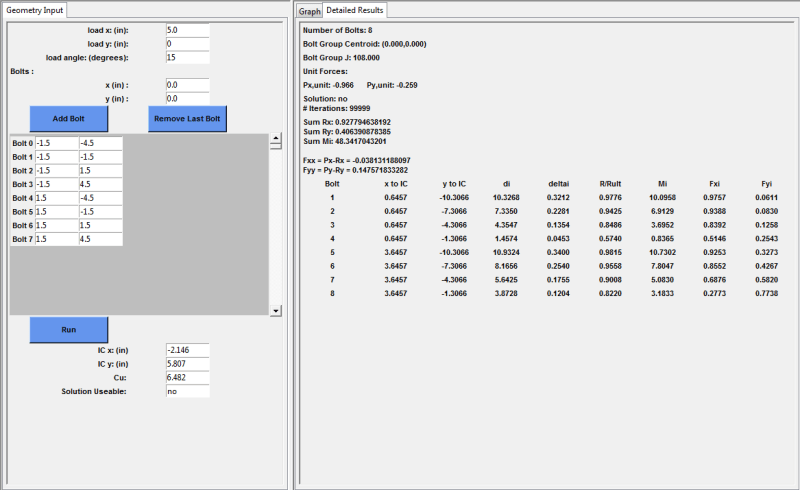Click the load y input field

coord(187,44)
